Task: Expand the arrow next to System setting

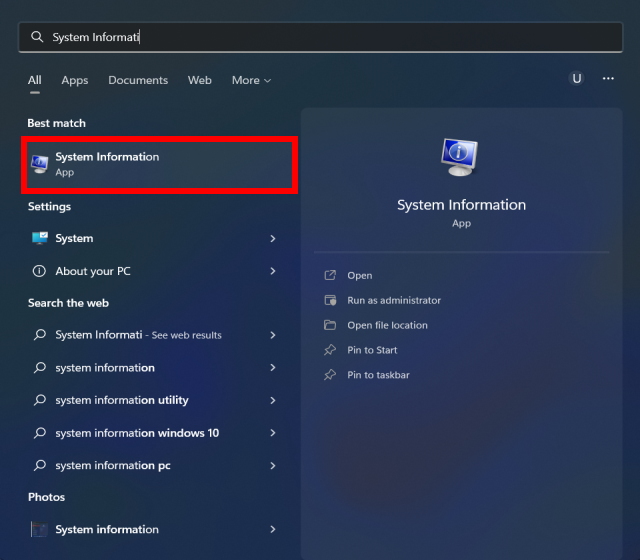Action: [x=273, y=238]
